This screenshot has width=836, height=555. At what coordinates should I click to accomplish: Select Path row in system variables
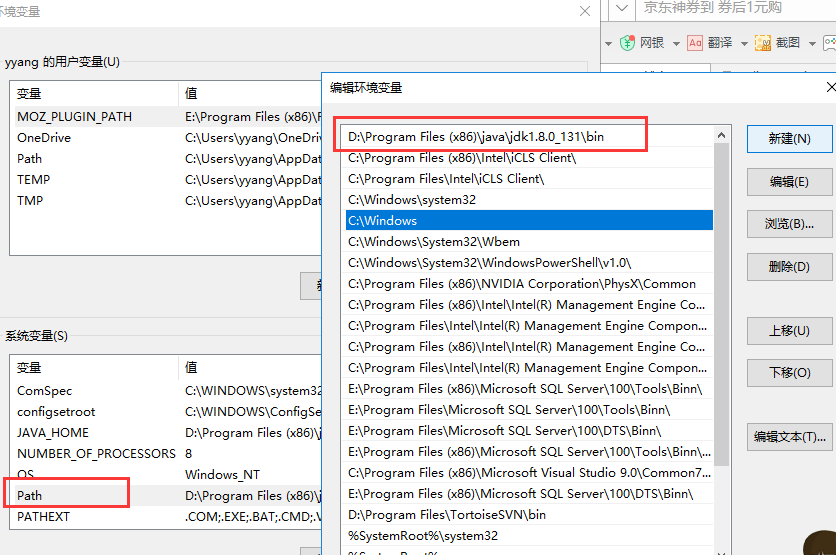[167, 495]
